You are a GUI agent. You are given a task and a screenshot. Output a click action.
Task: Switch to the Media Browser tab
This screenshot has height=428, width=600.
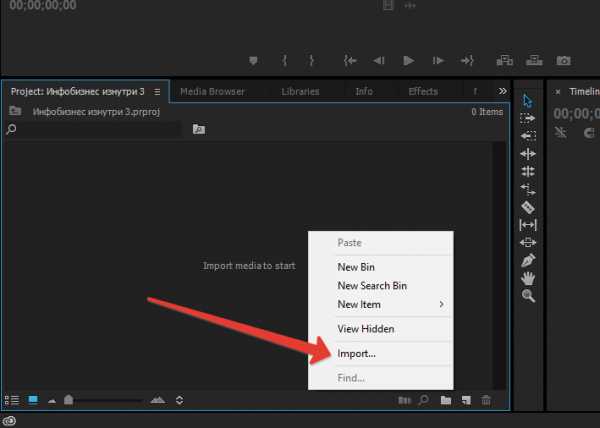point(212,92)
